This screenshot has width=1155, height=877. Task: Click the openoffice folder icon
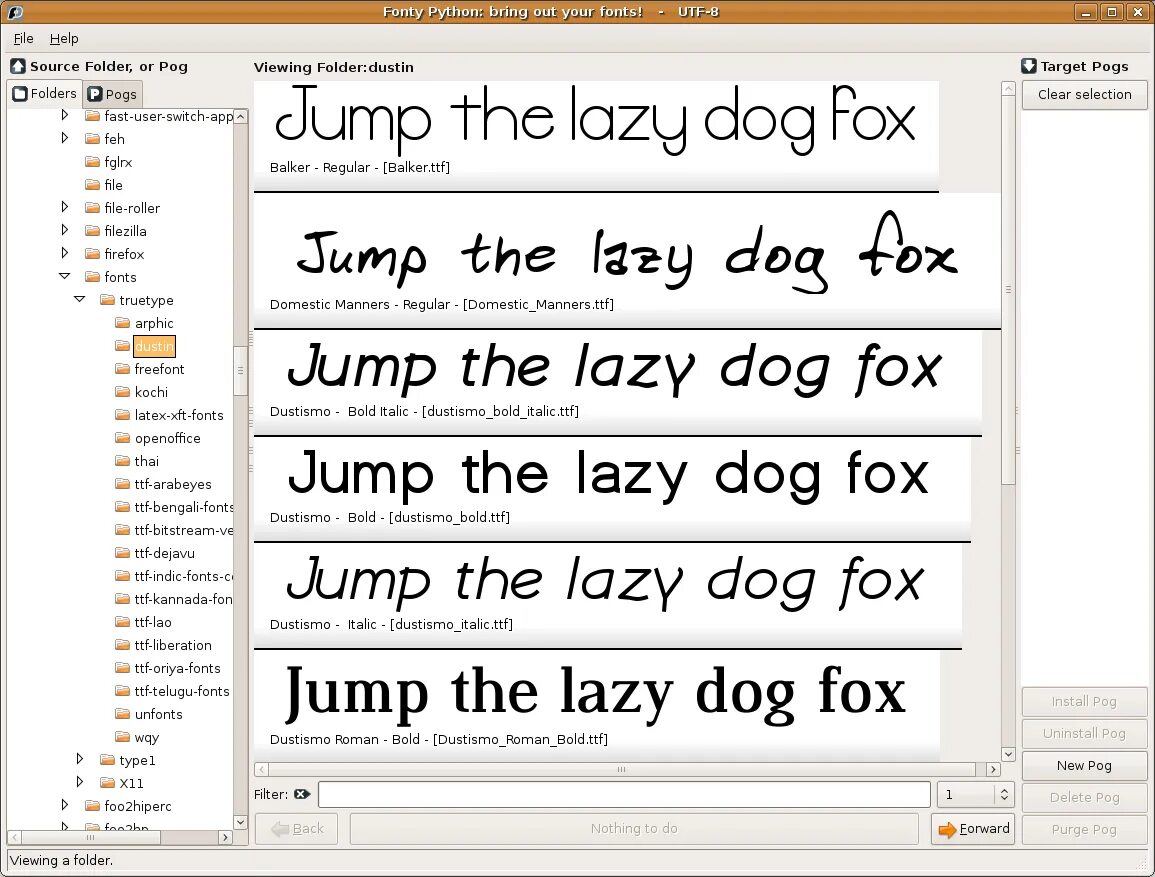click(x=122, y=437)
